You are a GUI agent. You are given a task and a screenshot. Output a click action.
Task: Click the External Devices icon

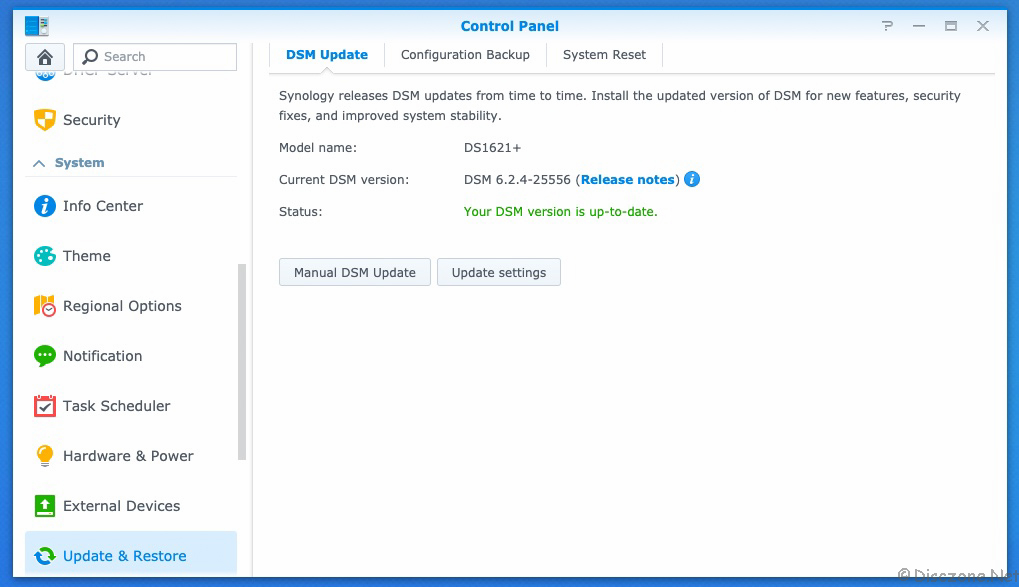pos(45,506)
